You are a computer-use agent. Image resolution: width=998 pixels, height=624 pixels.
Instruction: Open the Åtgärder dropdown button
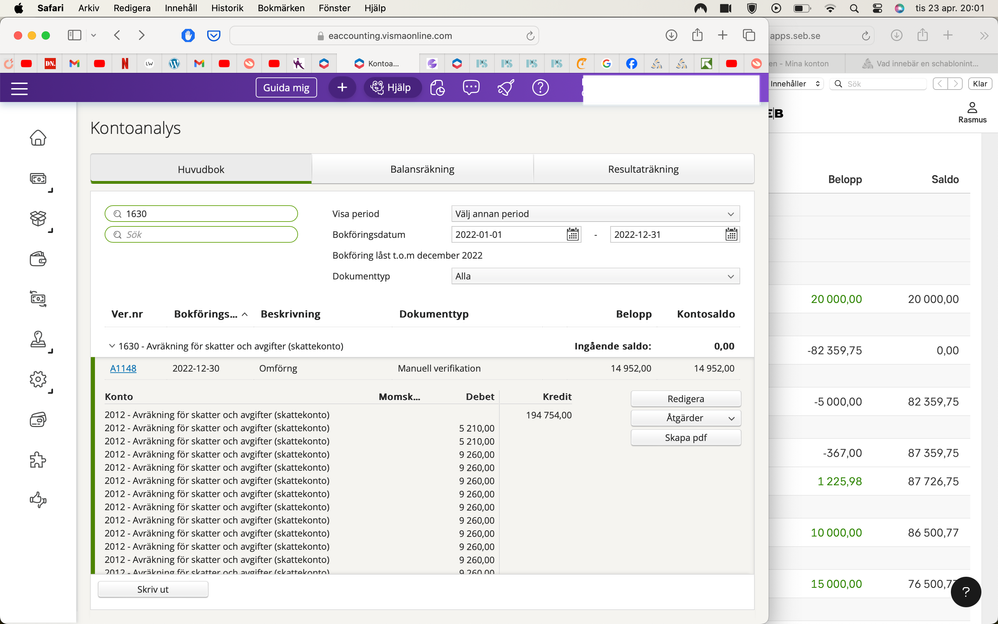[685, 418]
